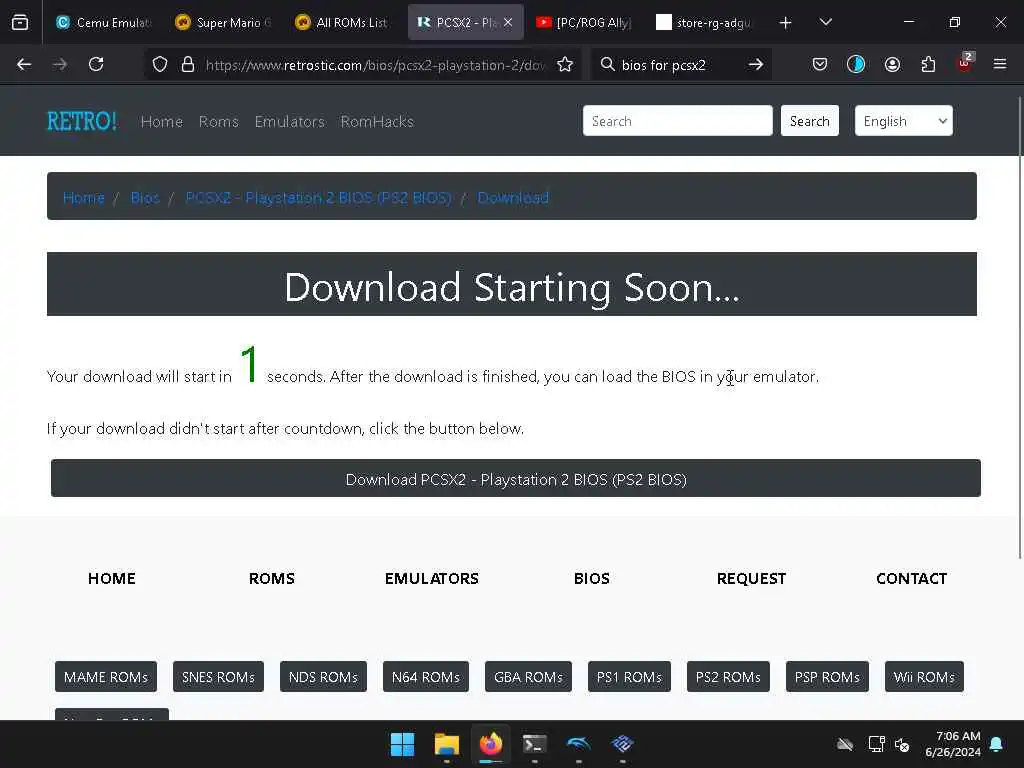Viewport: 1024px width, 768px height.
Task: Open a new tab with plus button
Action: [x=786, y=23]
